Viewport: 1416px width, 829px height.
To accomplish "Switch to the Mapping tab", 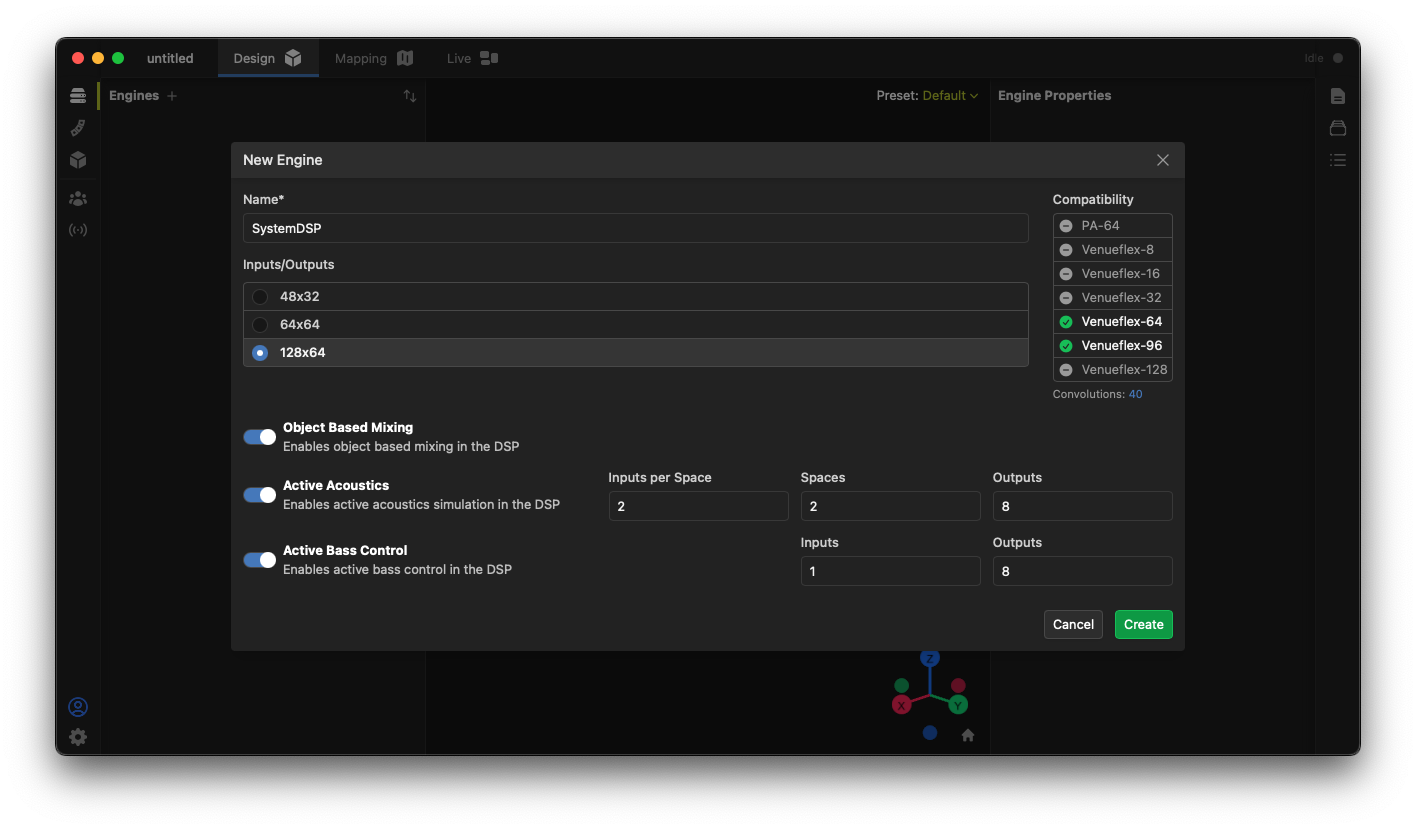I will coord(373,59).
